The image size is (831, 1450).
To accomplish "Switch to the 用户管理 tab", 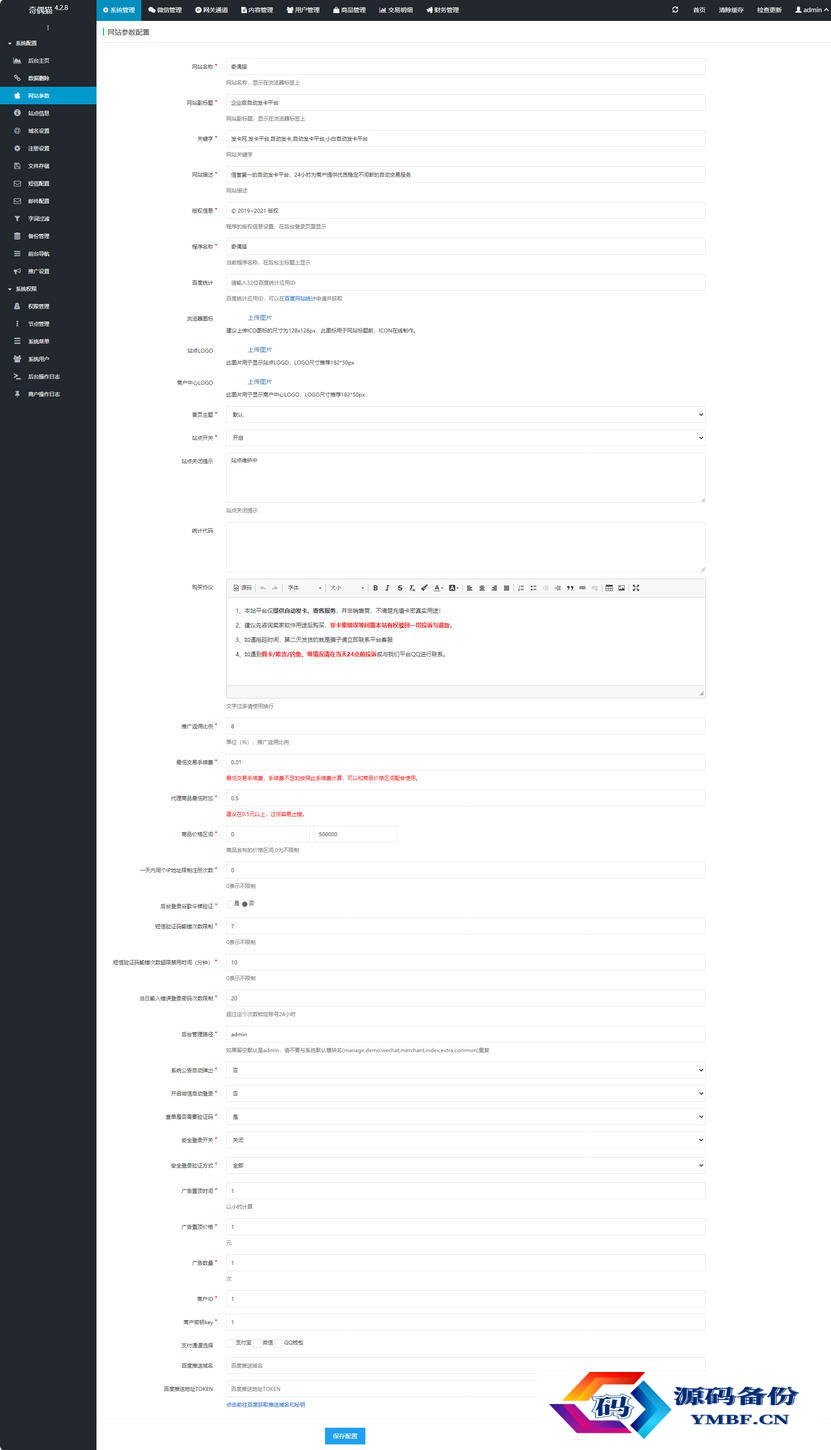I will [x=303, y=9].
